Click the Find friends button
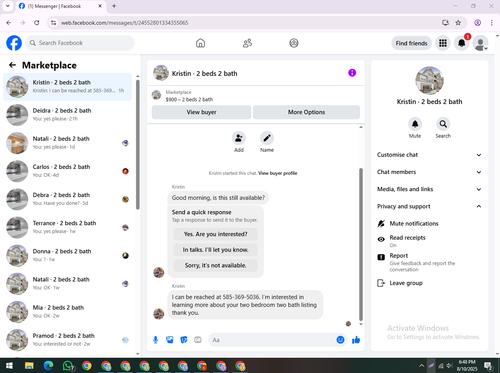The height and width of the screenshot is (373, 500). pyautogui.click(x=411, y=43)
